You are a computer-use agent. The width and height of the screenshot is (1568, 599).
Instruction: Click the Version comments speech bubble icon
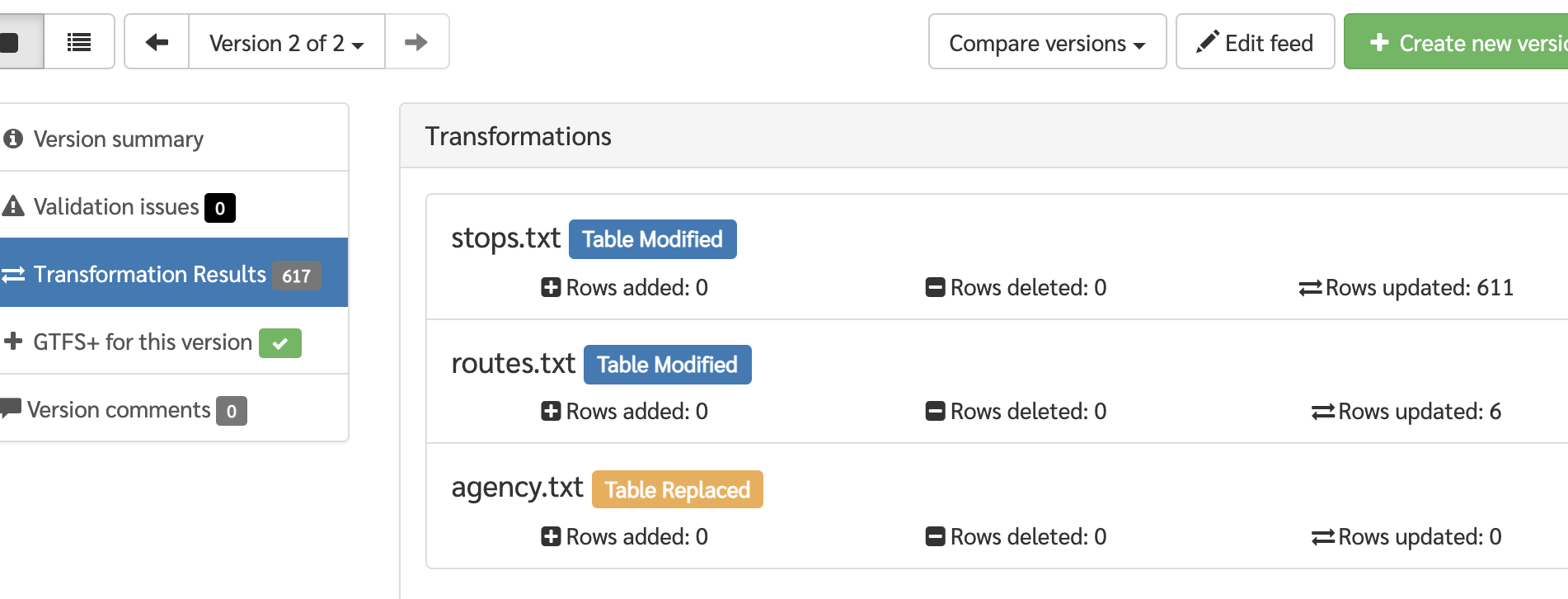pos(11,408)
